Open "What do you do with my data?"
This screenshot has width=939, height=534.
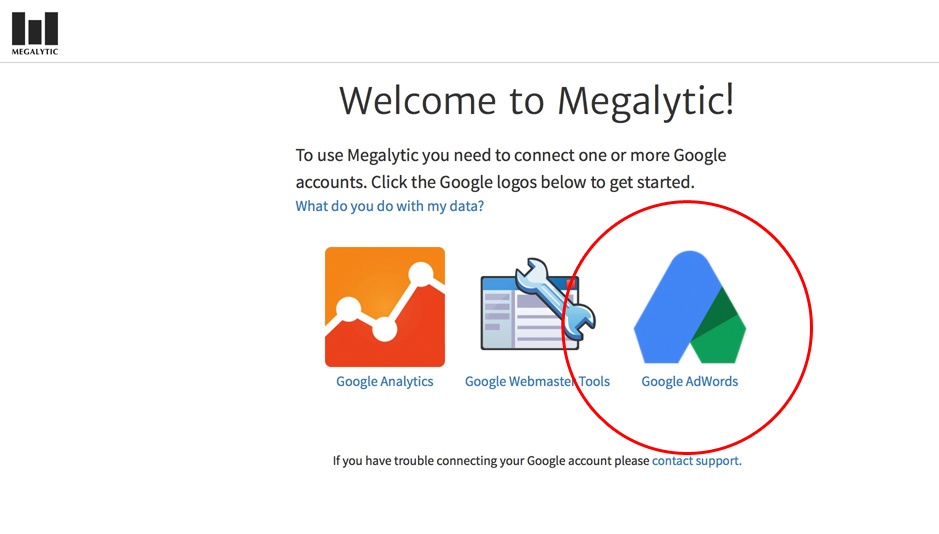tap(389, 206)
